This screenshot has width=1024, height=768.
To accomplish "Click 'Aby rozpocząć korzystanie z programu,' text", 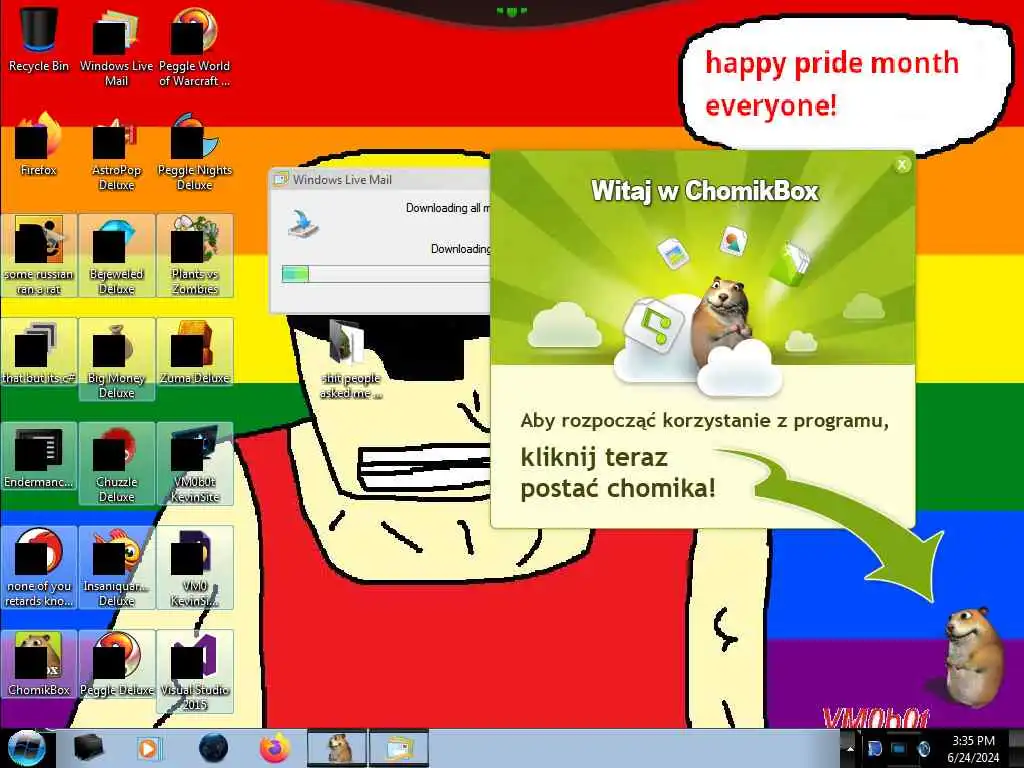I will [x=705, y=421].
